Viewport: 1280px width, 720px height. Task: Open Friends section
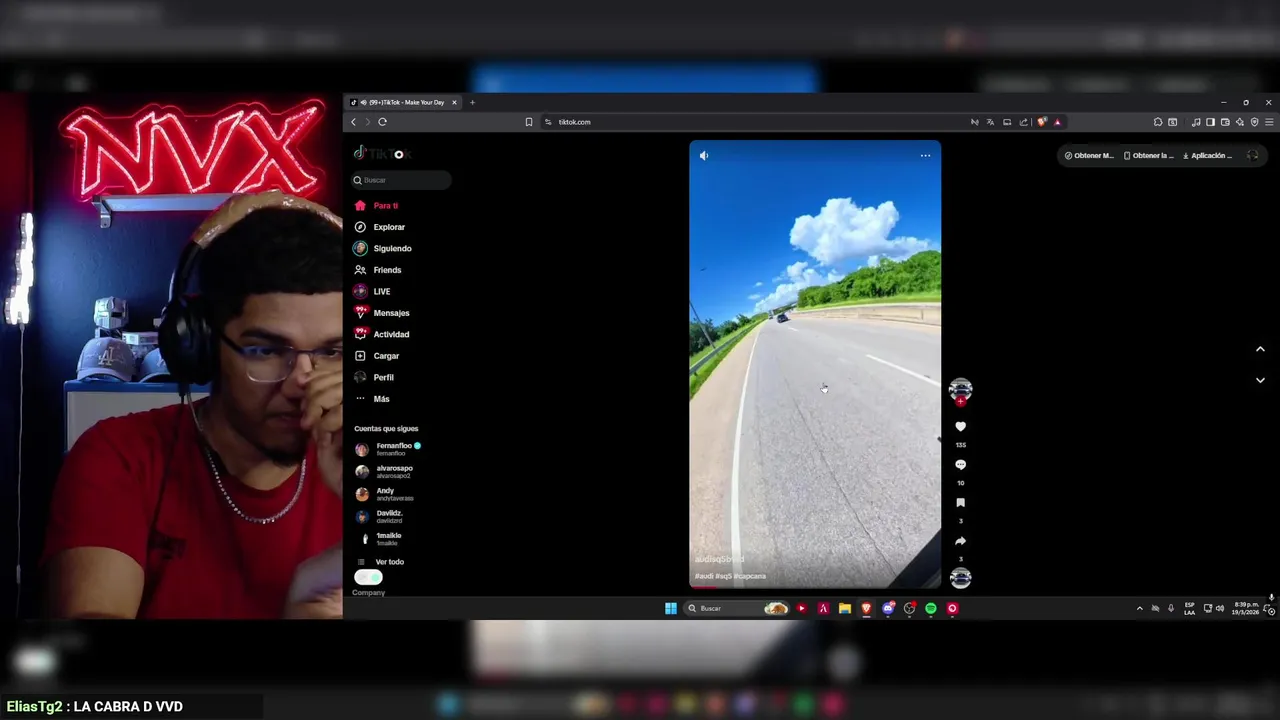coord(378,270)
